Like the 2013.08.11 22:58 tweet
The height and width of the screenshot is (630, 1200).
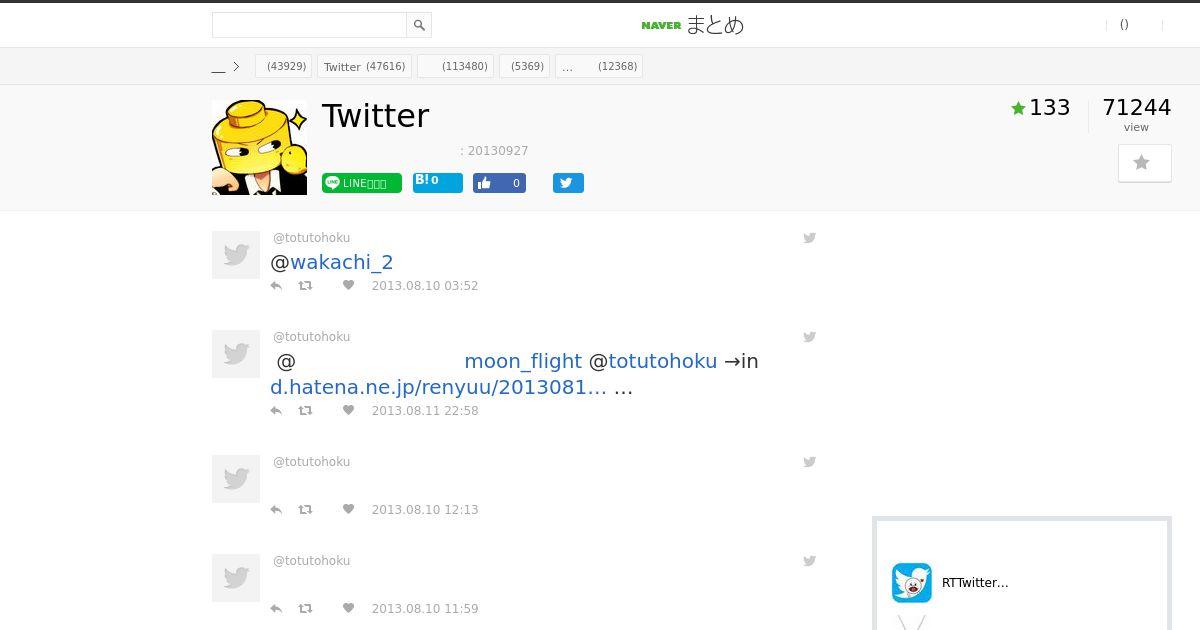(348, 411)
